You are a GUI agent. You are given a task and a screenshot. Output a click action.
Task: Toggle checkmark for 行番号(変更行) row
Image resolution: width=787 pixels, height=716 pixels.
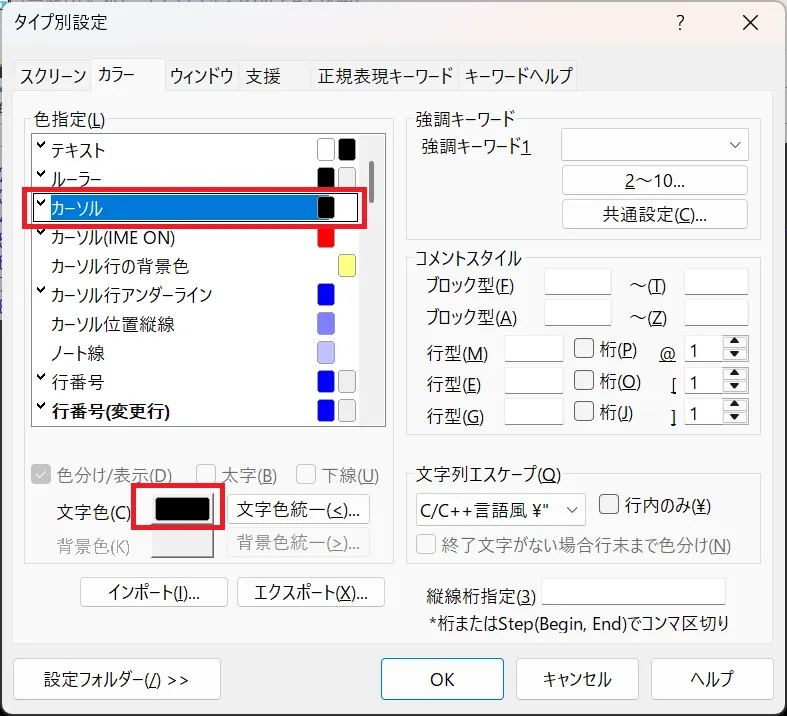pyautogui.click(x=42, y=406)
